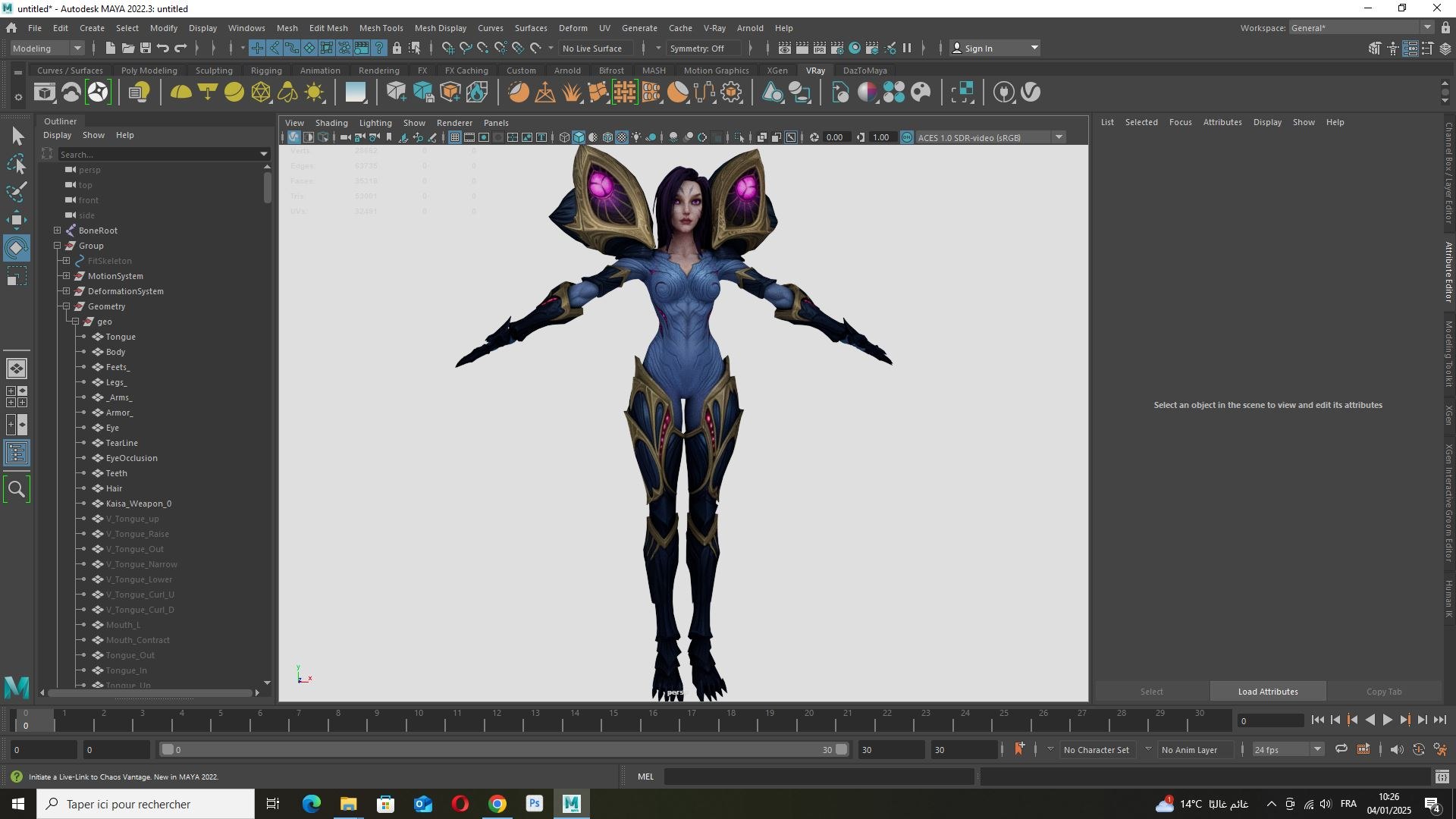Expand the BoneRoot node
Image resolution: width=1456 pixels, height=819 pixels.
tap(57, 230)
